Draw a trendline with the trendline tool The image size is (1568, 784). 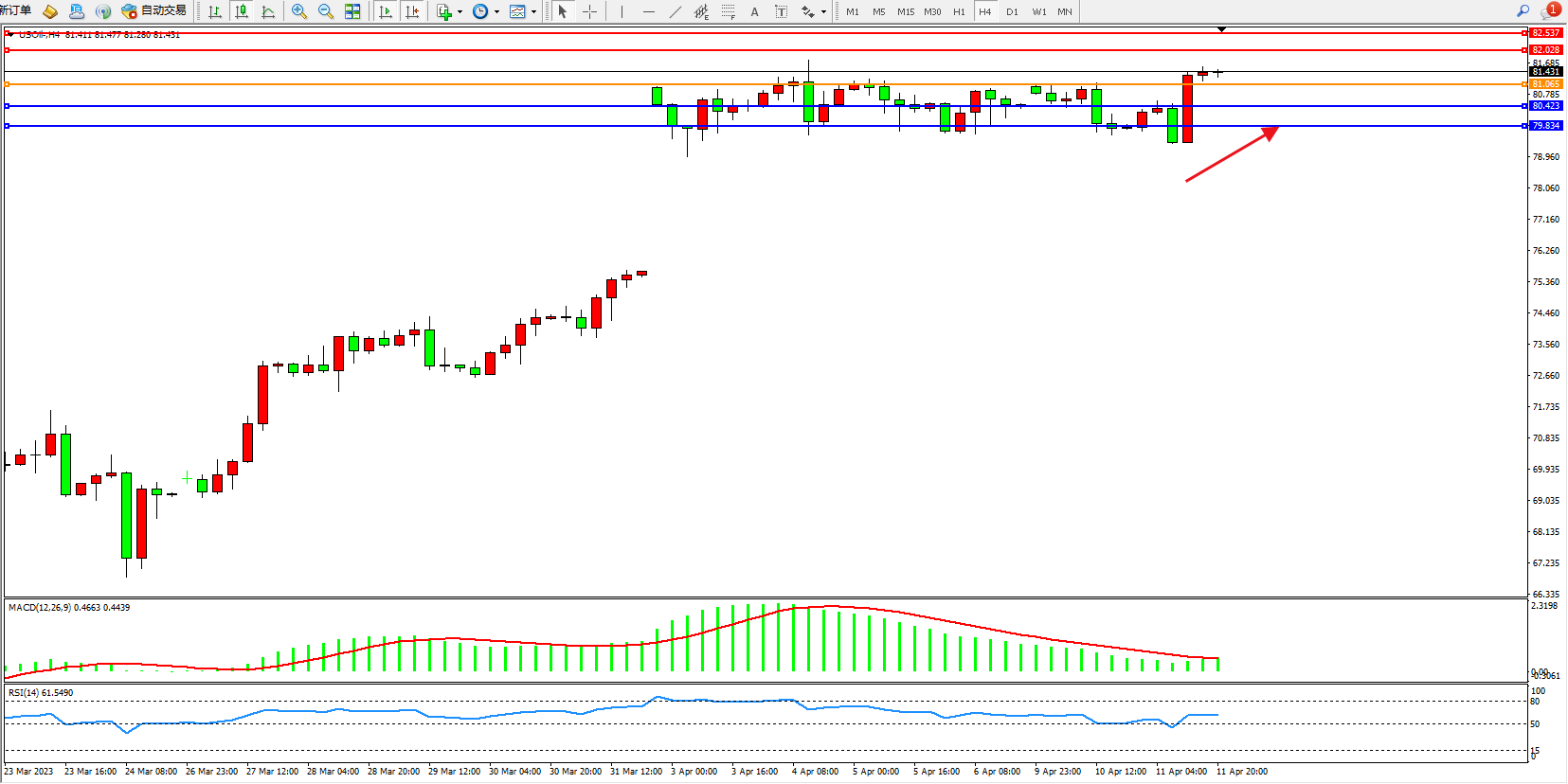pos(675,11)
